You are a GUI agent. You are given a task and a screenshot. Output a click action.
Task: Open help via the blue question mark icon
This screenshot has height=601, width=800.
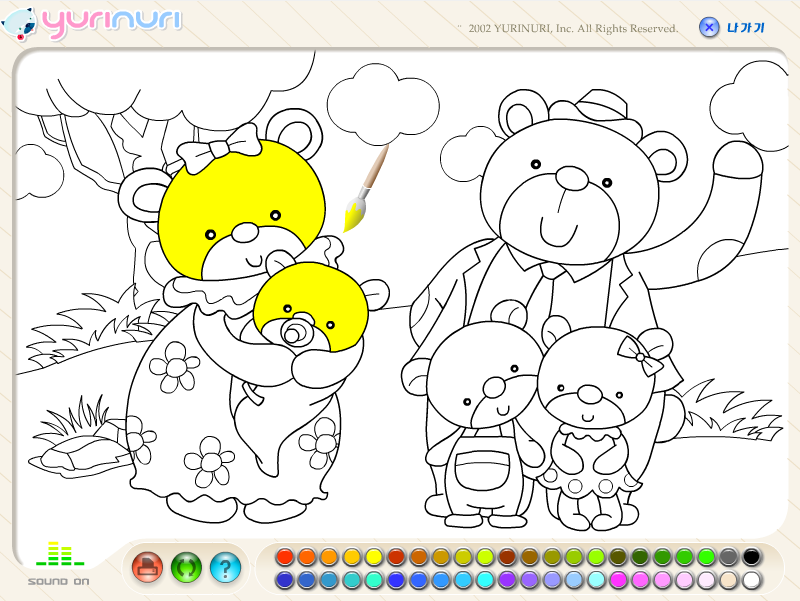[x=227, y=567]
